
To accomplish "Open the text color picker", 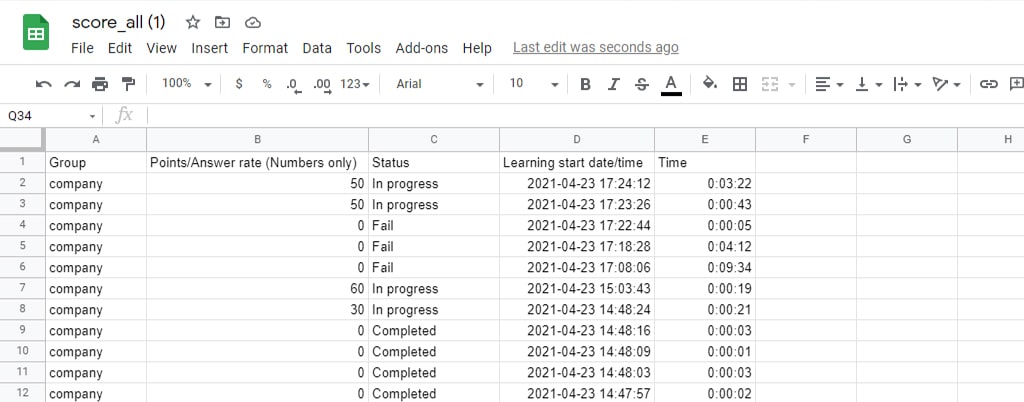I will coord(671,84).
